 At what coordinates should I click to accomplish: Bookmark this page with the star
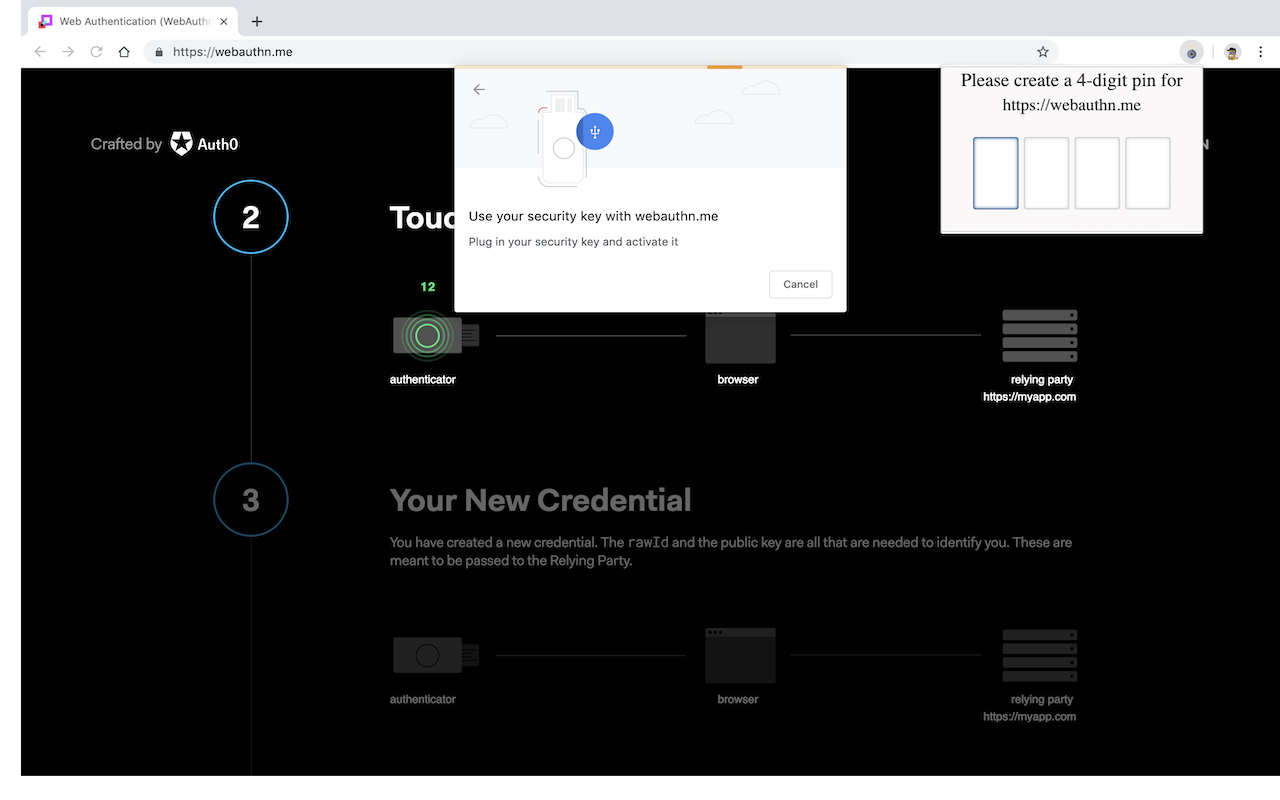pyautogui.click(x=1043, y=52)
